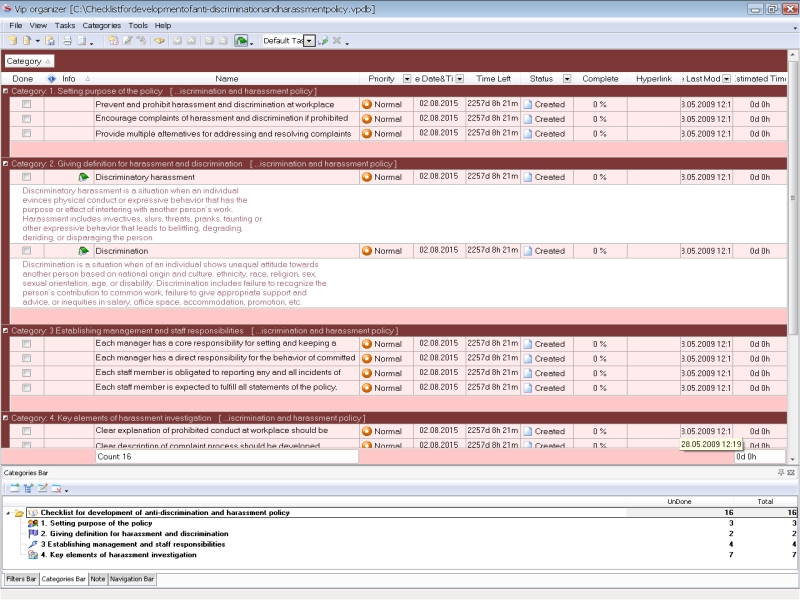Click the apply template icon beside Default Task
The image size is (800, 600).
323,41
